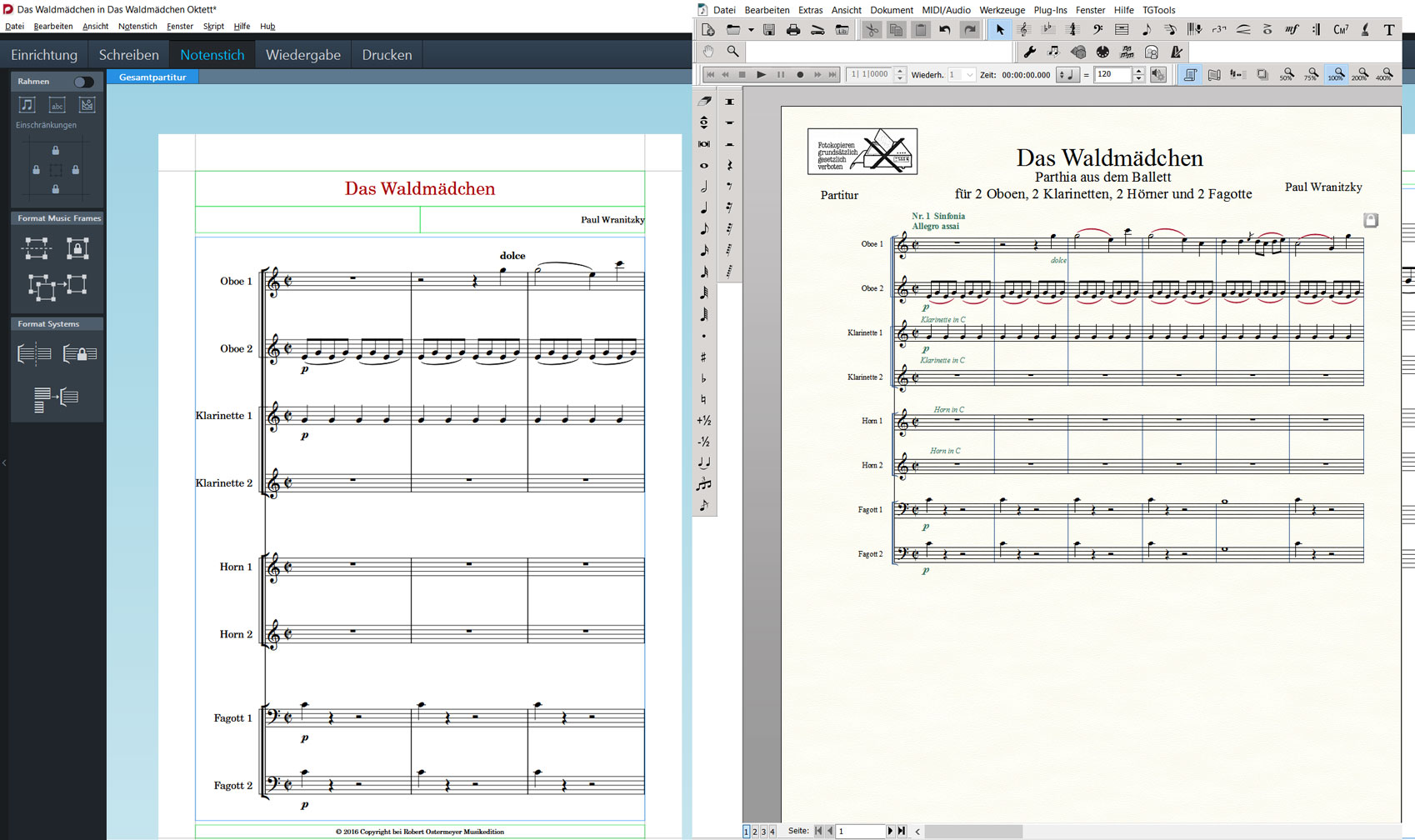Open the Wiederh. repeat dropdown
The image size is (1415, 840).
pos(969,75)
